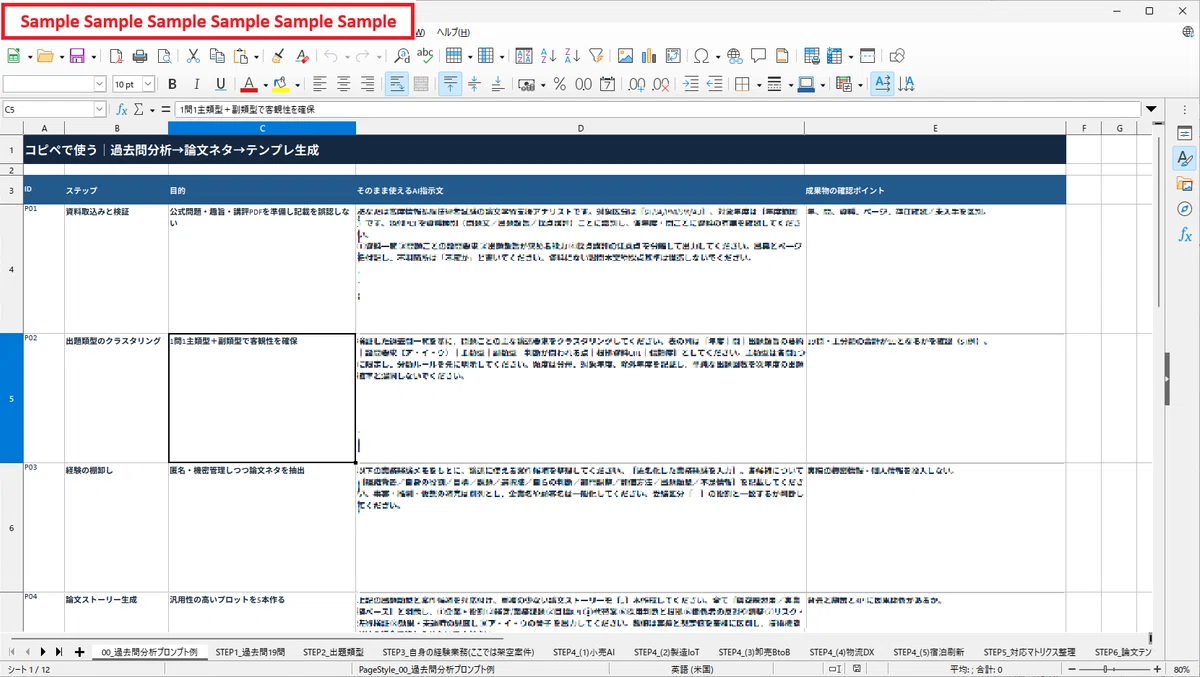Expand the formula bar arrow

[x=1152, y=109]
